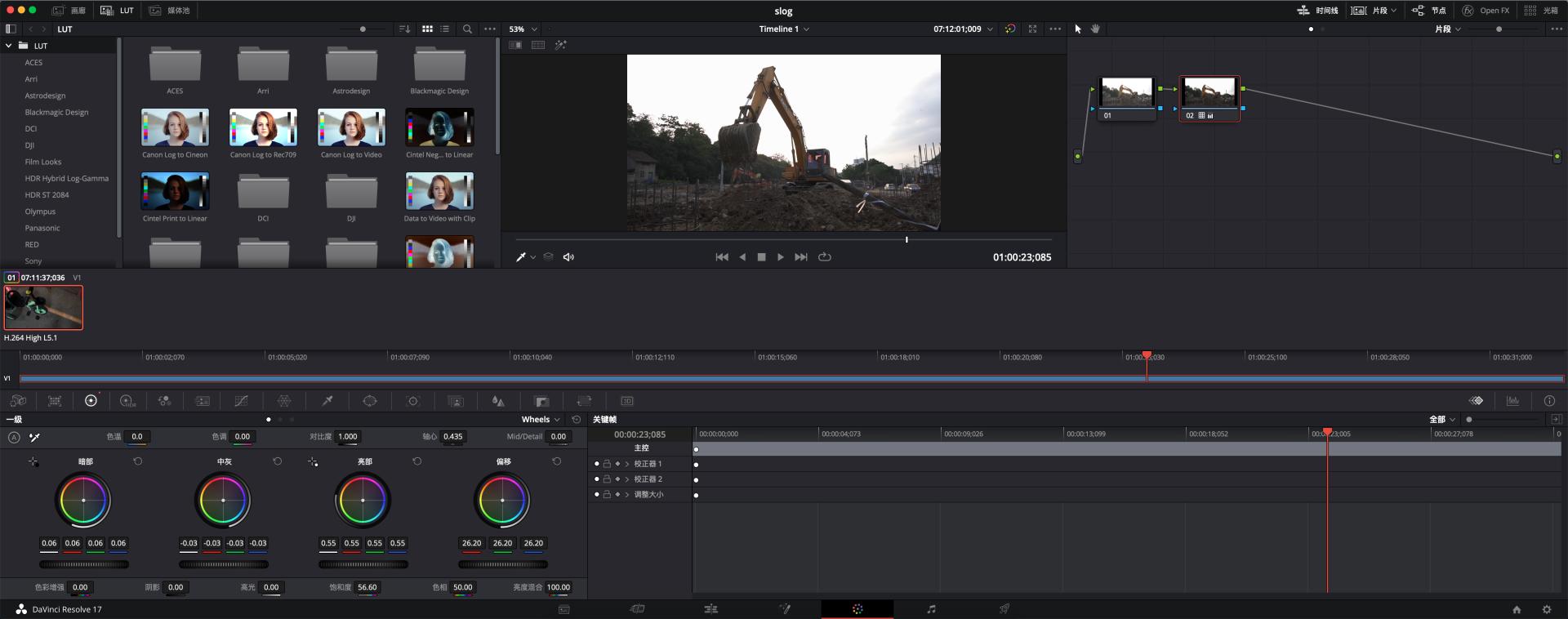Select the hand pan tool in node editor
Viewport: 1568px width, 619px height.
tap(1095, 29)
